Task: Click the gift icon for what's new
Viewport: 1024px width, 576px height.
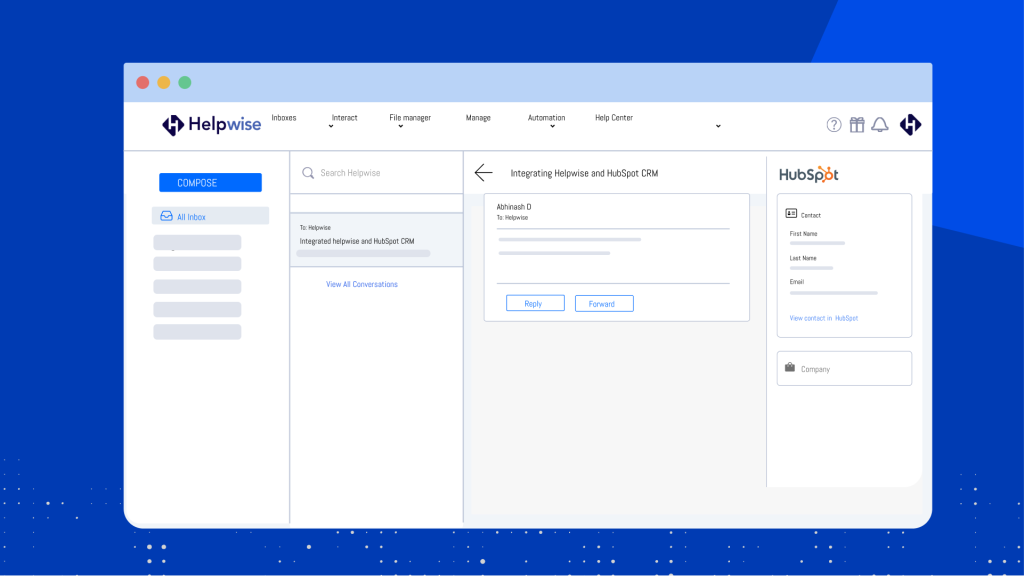Action: click(857, 124)
